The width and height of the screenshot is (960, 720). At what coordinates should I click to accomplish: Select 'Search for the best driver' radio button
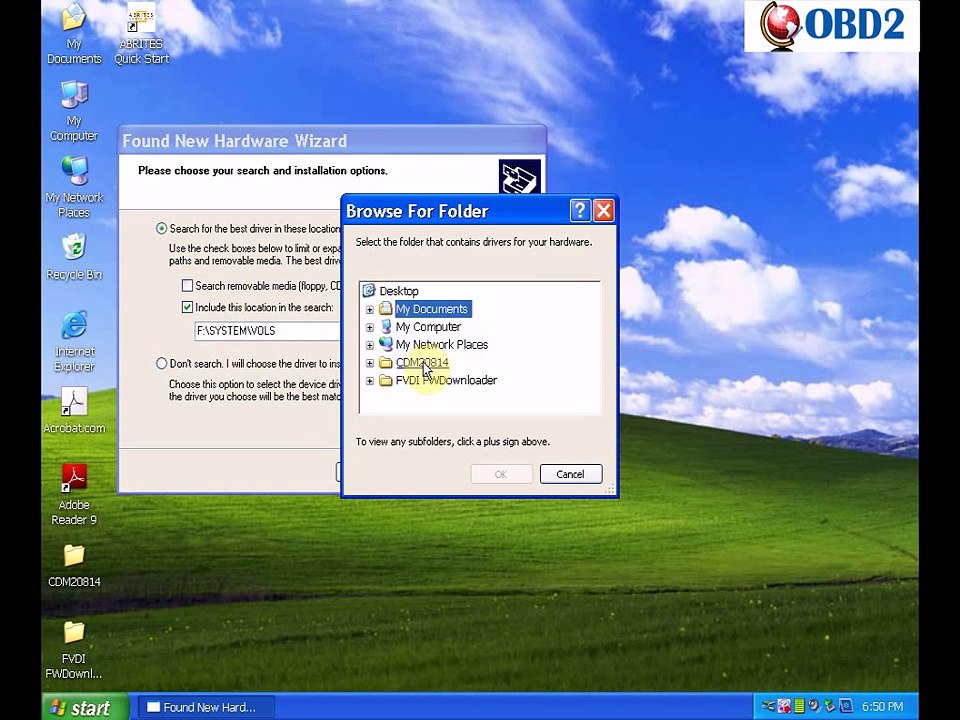(x=162, y=228)
